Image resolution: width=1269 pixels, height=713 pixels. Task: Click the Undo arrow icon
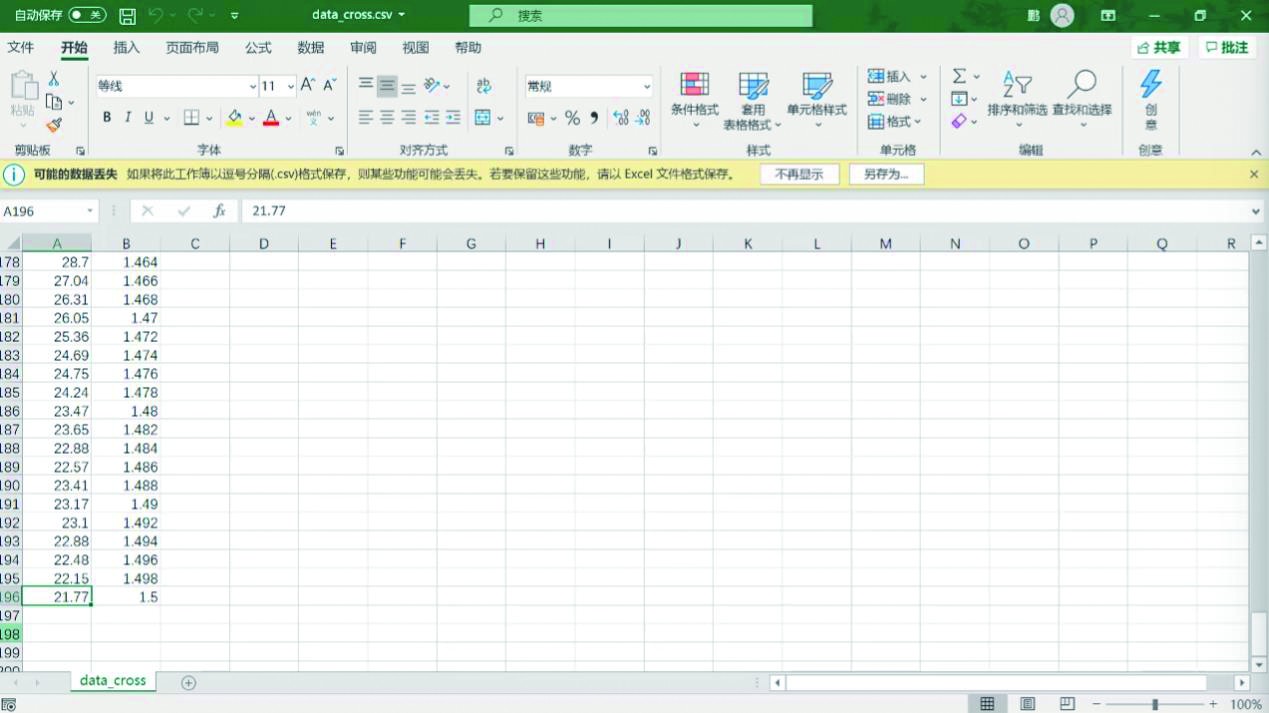point(156,16)
